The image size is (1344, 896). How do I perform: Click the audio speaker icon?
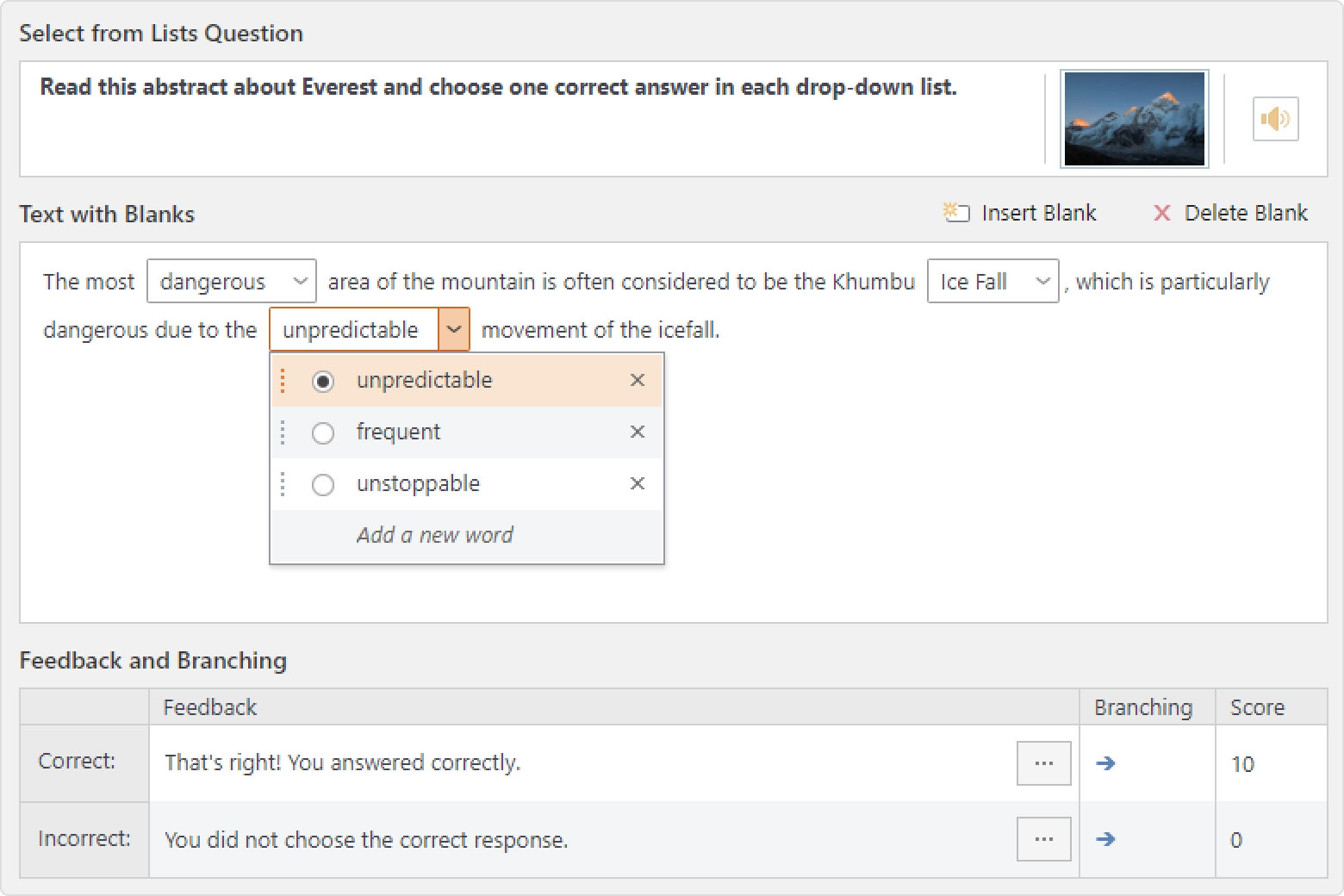pos(1275,119)
